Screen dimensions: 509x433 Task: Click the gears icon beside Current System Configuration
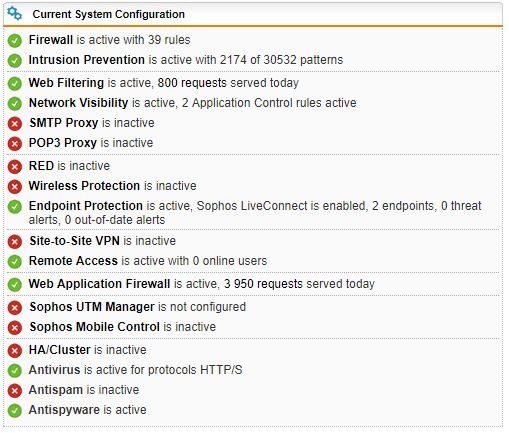click(15, 14)
